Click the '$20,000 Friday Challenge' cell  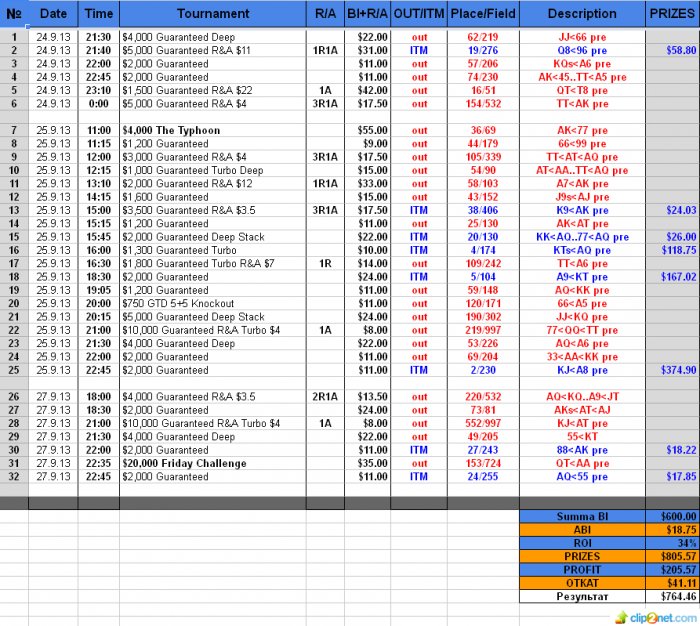click(213, 463)
